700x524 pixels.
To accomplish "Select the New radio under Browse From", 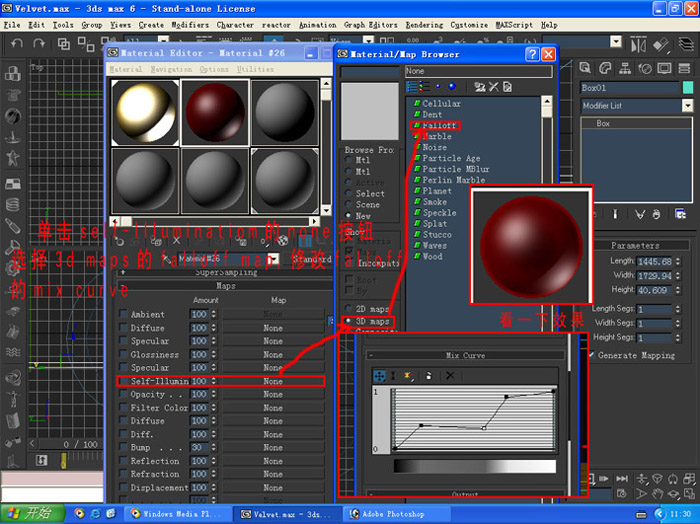I will click(348, 216).
